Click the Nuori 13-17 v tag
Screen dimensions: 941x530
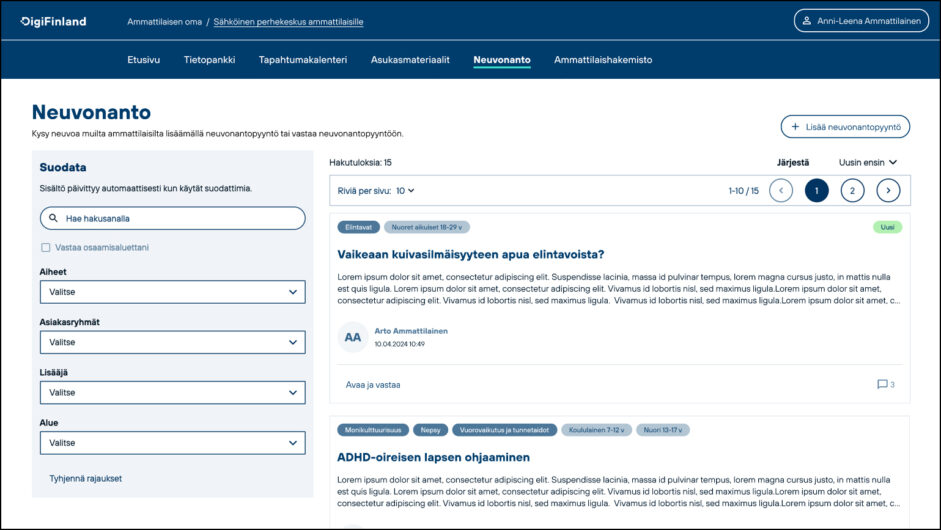663,430
